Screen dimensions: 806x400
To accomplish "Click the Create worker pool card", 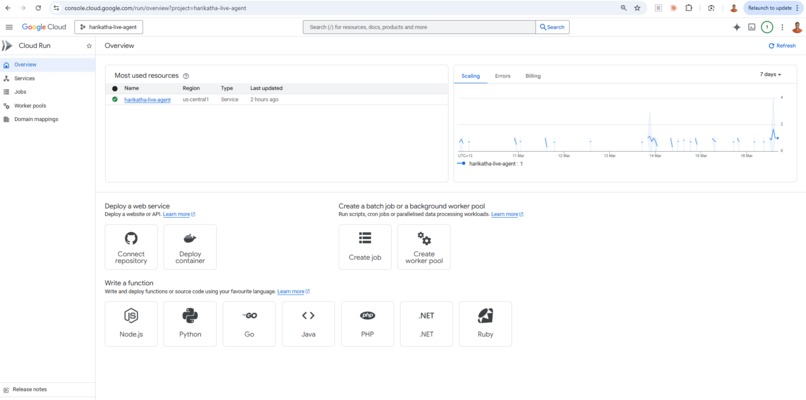I will [x=424, y=247].
